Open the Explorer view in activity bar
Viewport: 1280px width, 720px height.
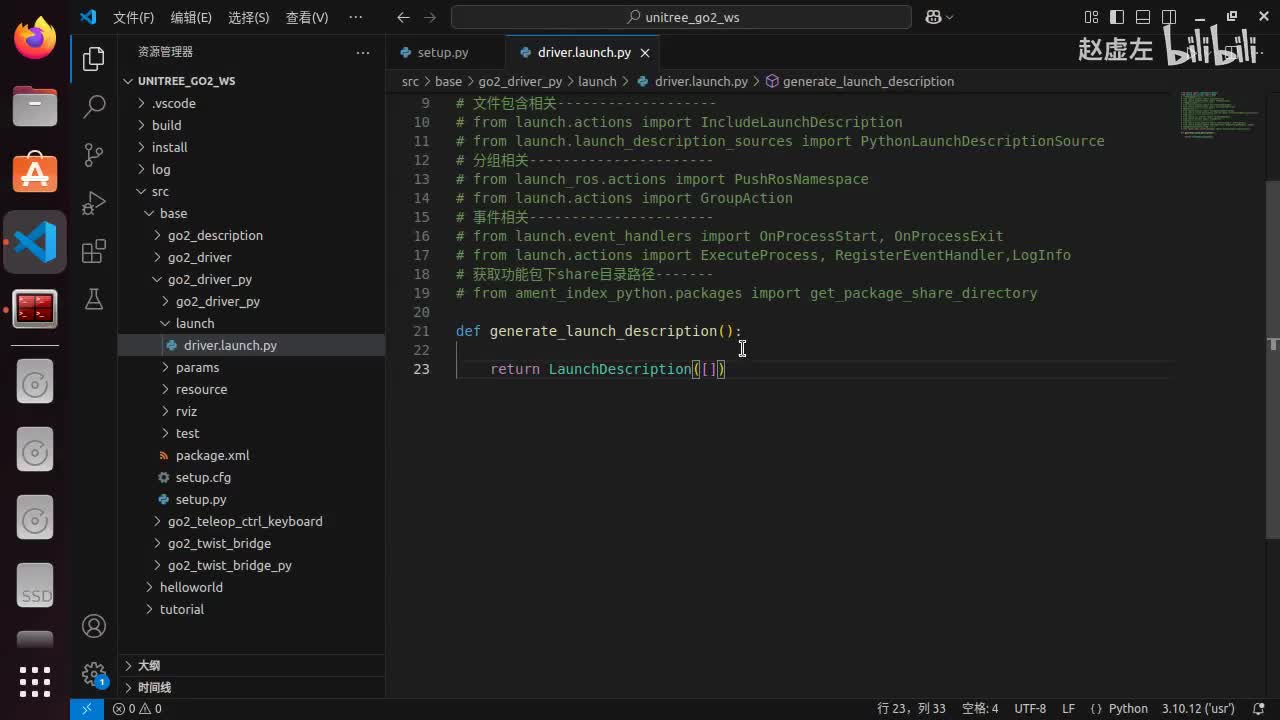tap(94, 59)
